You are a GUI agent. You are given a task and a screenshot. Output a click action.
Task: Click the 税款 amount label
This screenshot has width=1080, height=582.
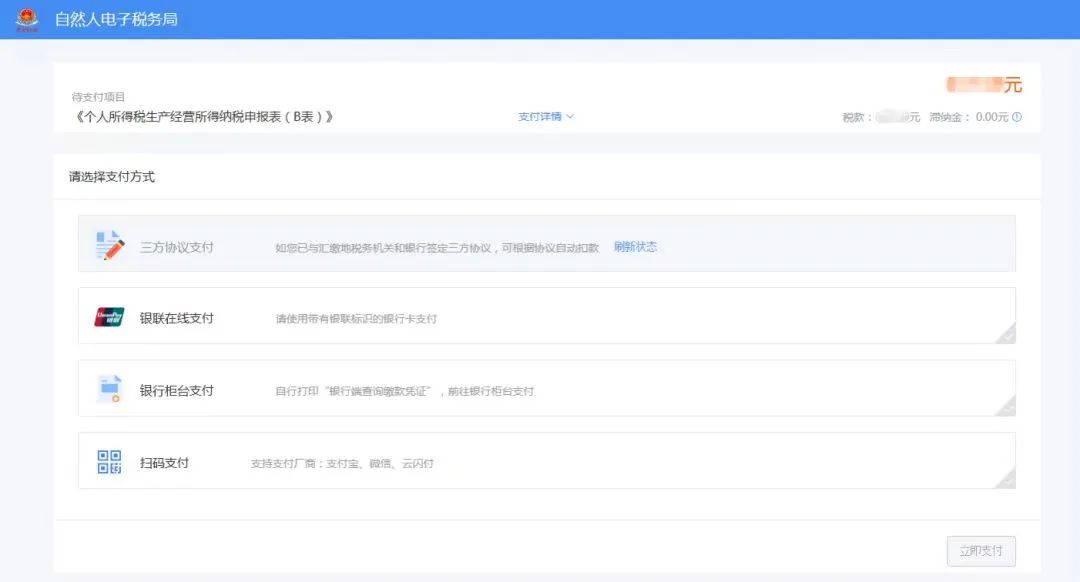tap(881, 117)
